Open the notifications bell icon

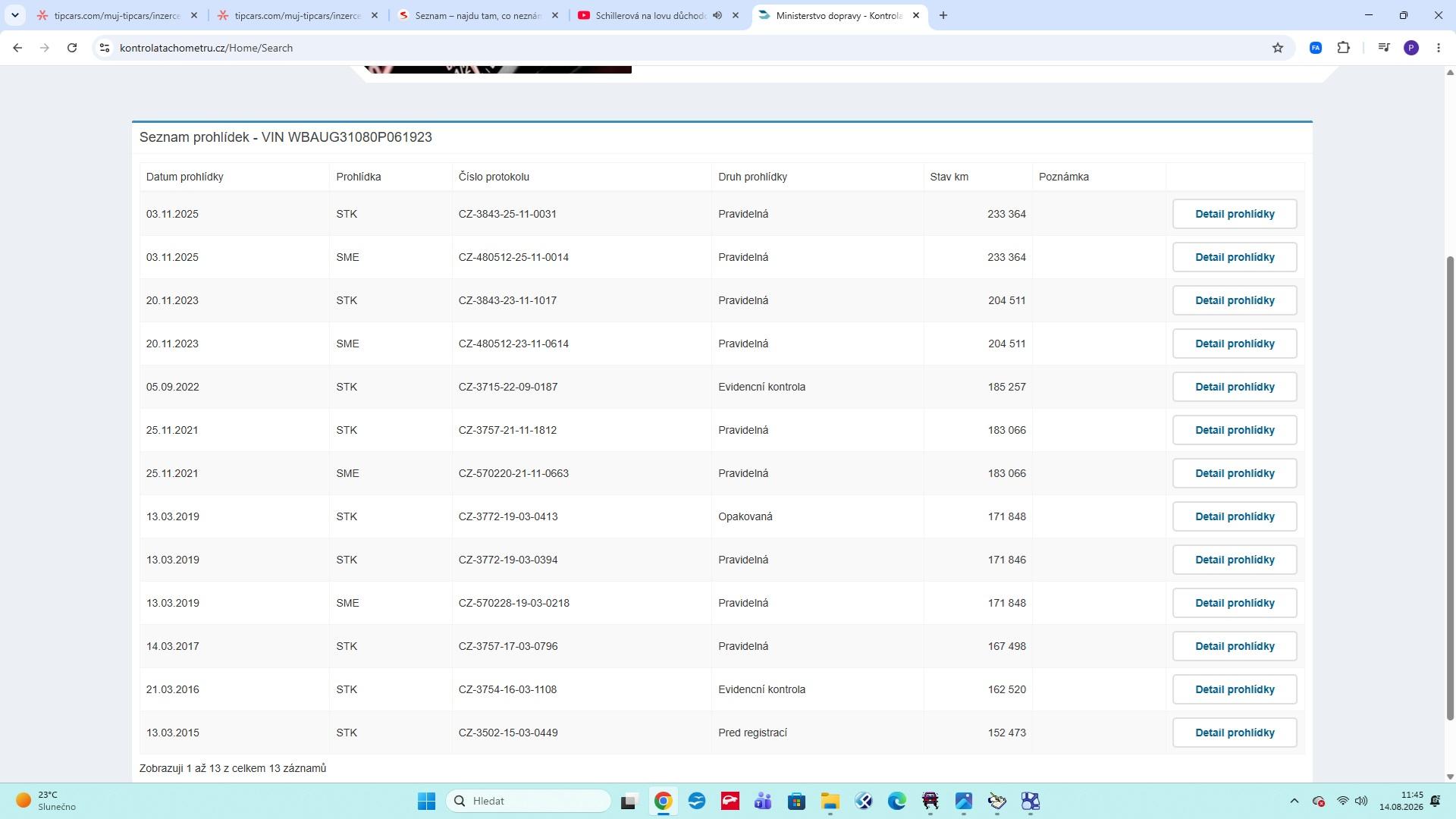click(1436, 801)
